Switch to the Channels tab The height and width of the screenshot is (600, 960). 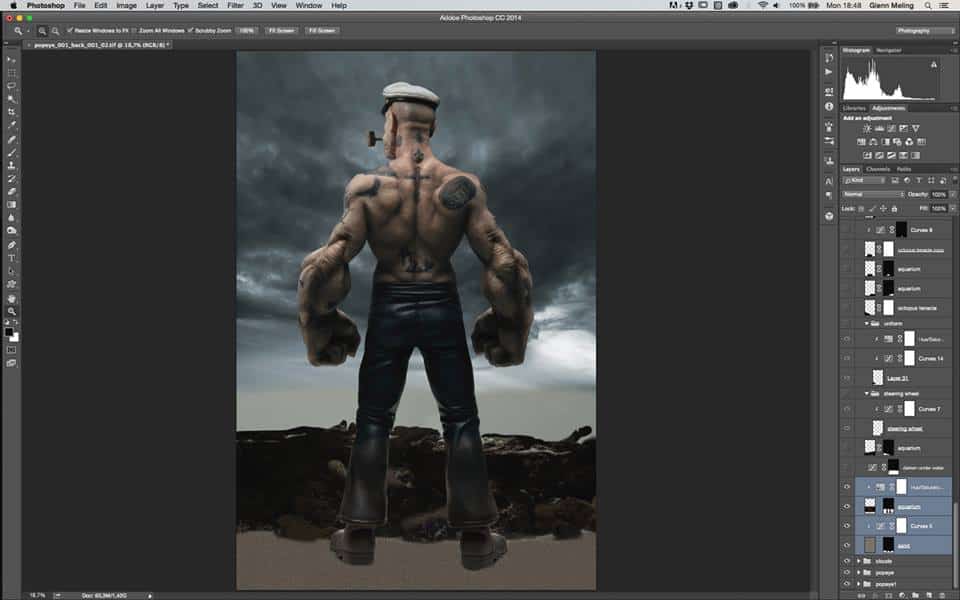point(877,169)
